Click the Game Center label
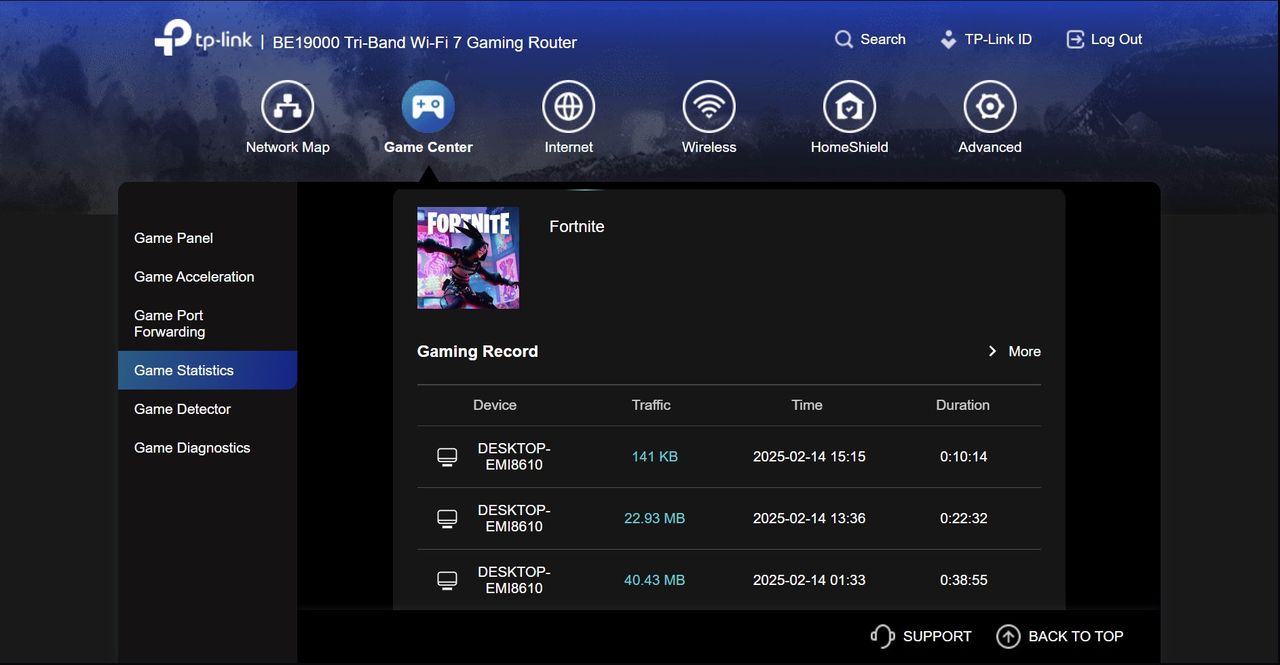Image resolution: width=1280 pixels, height=665 pixels. pos(428,147)
